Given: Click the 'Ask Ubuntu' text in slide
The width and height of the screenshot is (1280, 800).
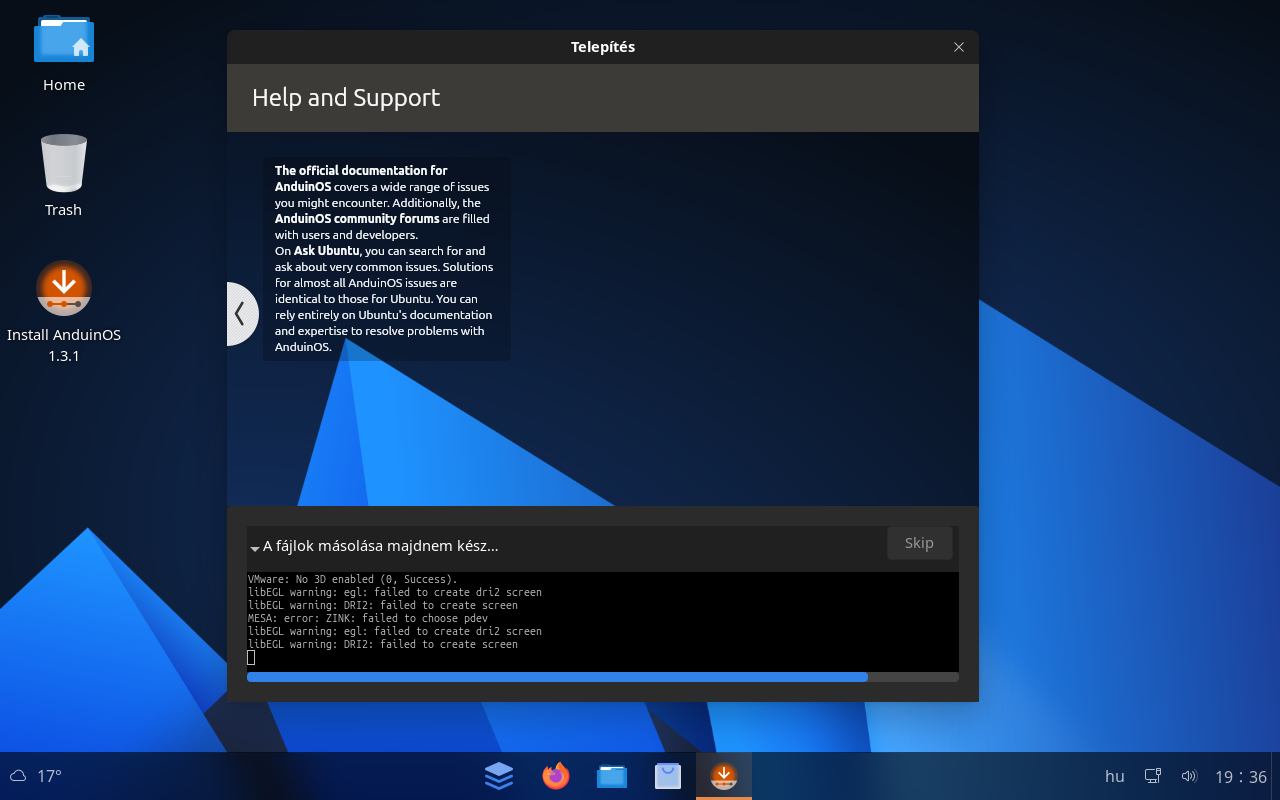Looking at the screenshot, I should [x=327, y=251].
